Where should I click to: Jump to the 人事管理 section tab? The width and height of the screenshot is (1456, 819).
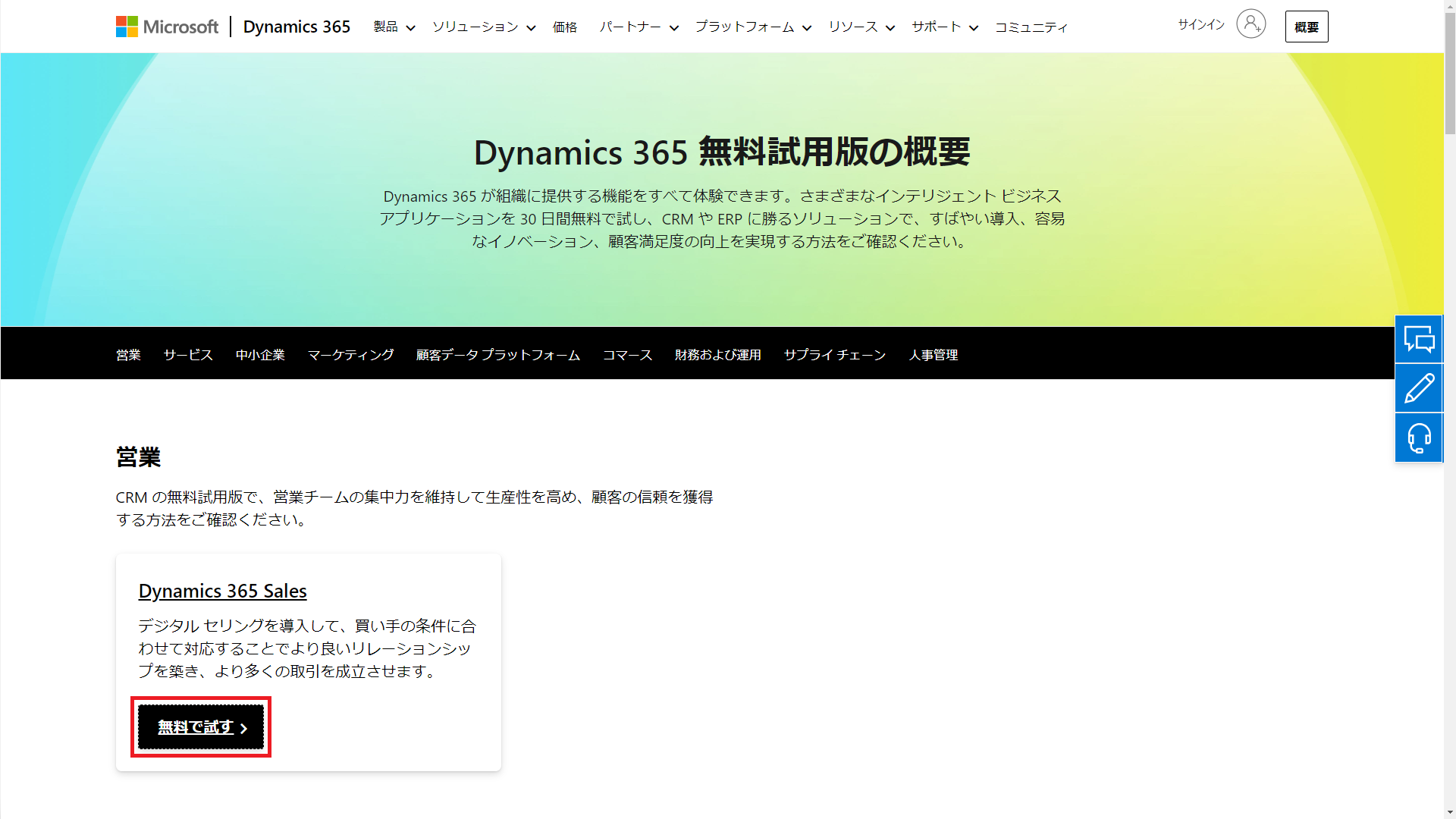point(934,355)
